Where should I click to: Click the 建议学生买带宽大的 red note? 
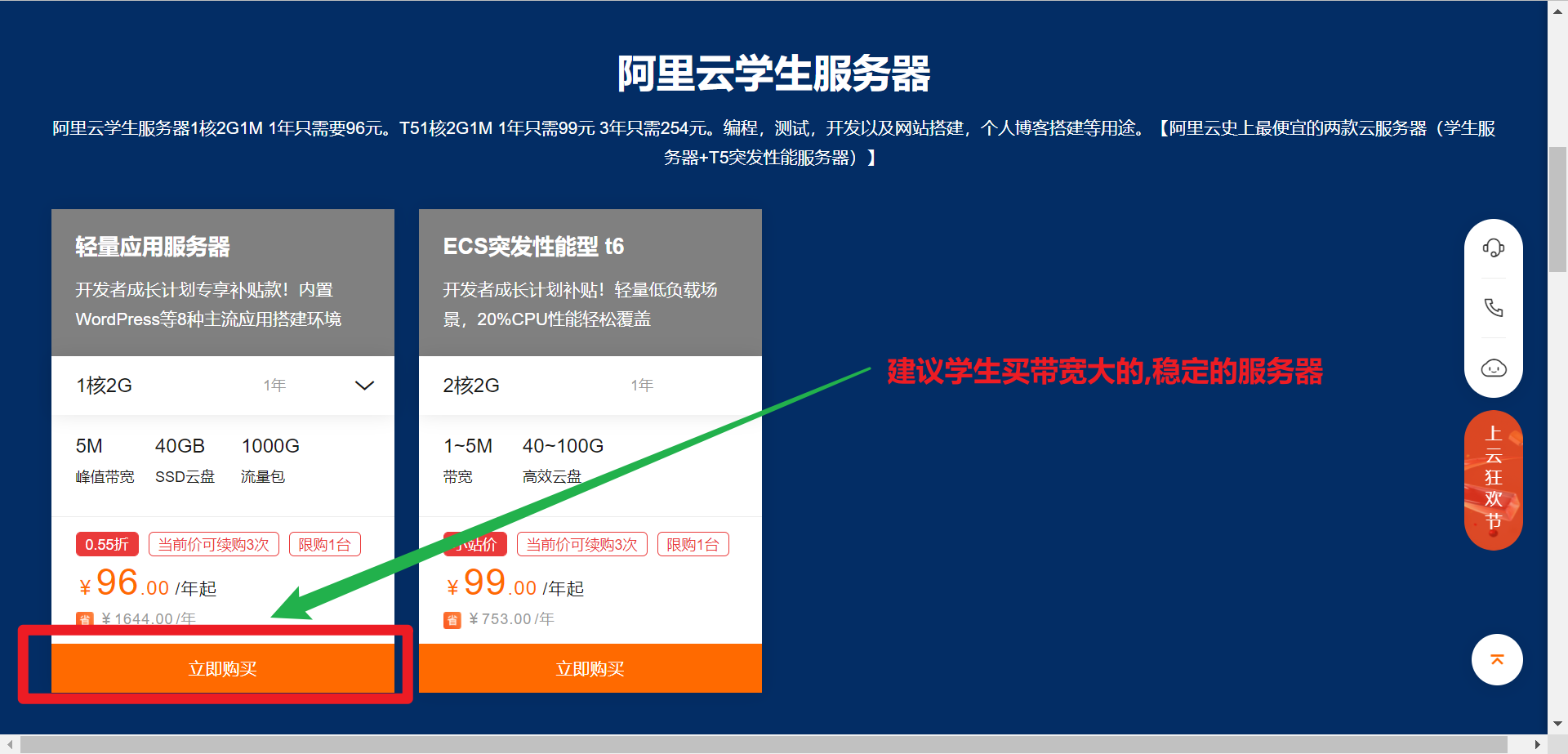point(1105,372)
